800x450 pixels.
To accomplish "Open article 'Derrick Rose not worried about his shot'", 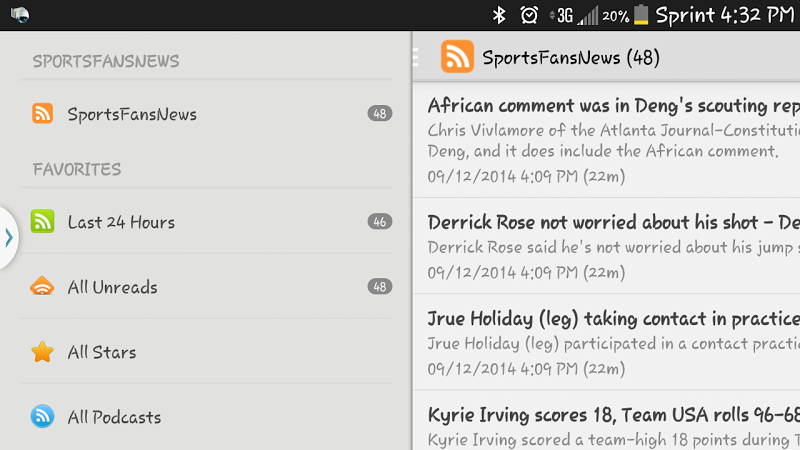I will (x=606, y=246).
